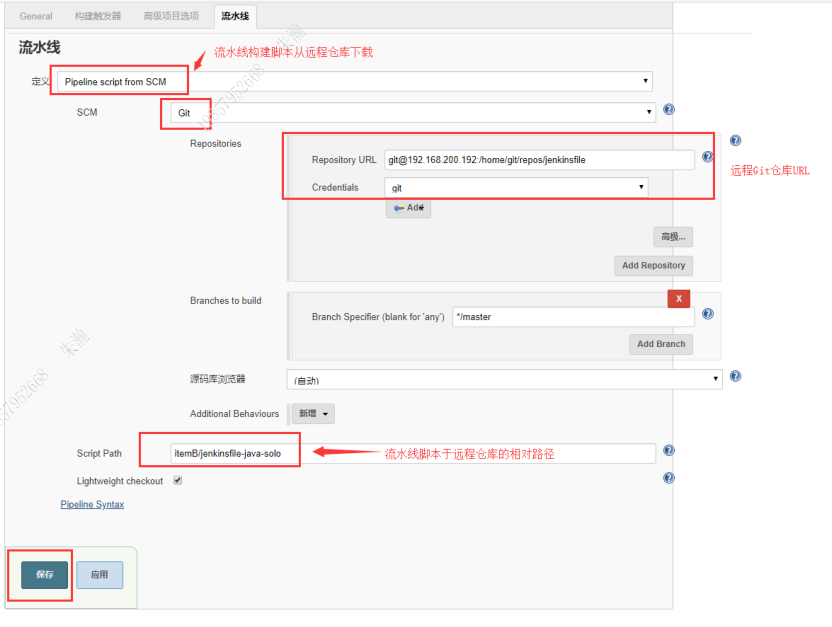Switch to the General tab

click(x=36, y=16)
